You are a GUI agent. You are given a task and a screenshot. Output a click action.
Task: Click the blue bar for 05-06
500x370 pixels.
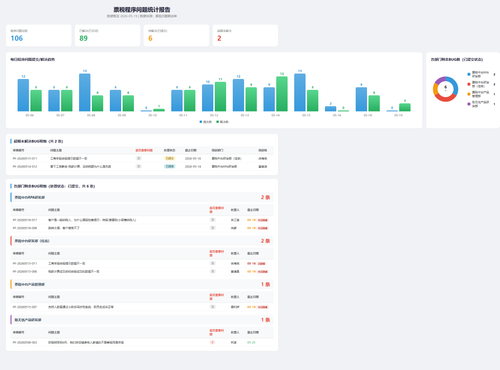coord(23,95)
